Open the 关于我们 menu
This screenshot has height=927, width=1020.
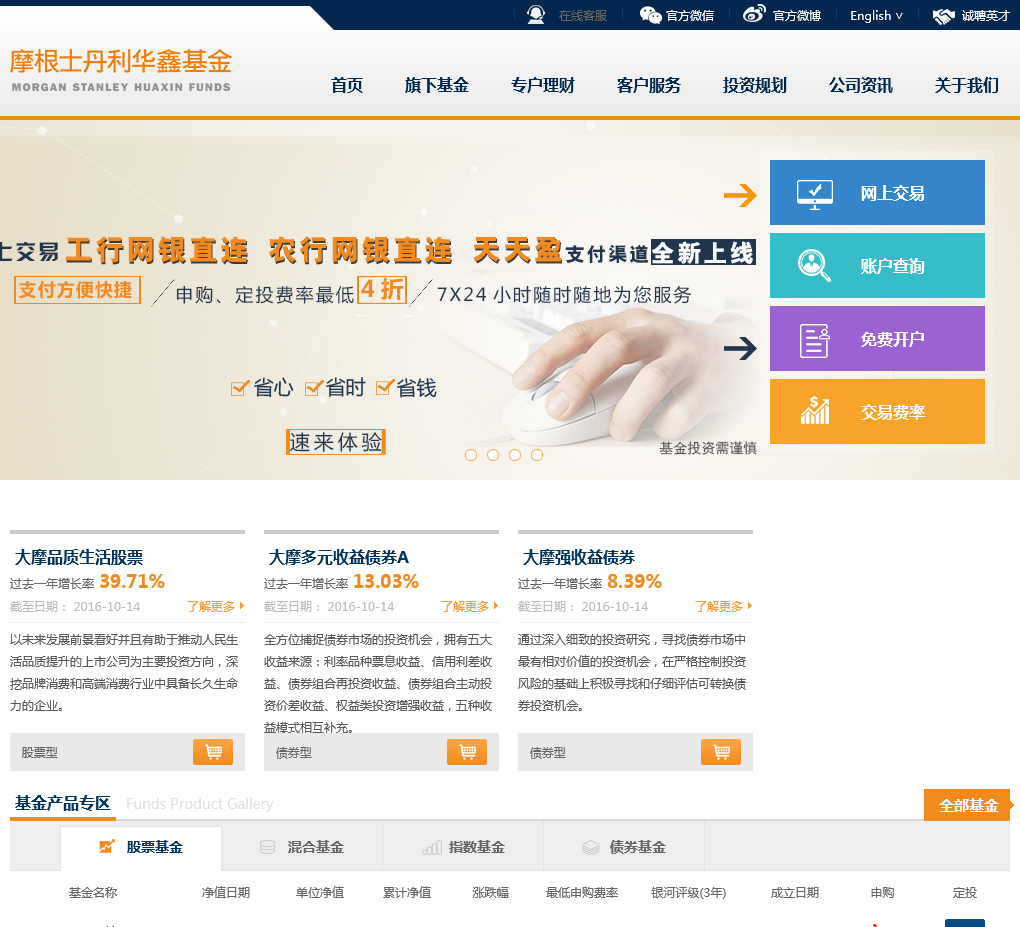coord(967,85)
